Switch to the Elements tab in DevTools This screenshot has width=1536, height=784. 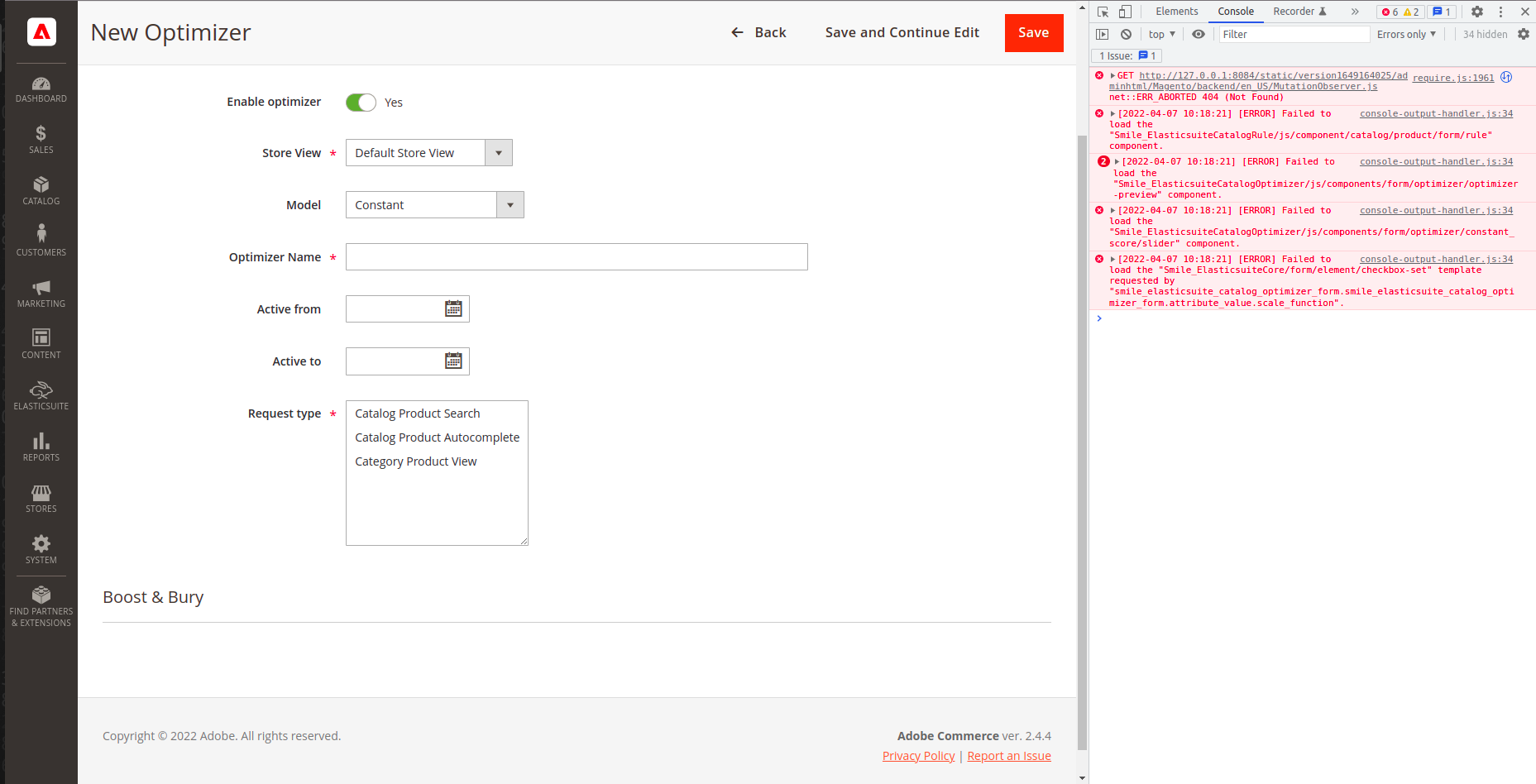pos(1176,12)
